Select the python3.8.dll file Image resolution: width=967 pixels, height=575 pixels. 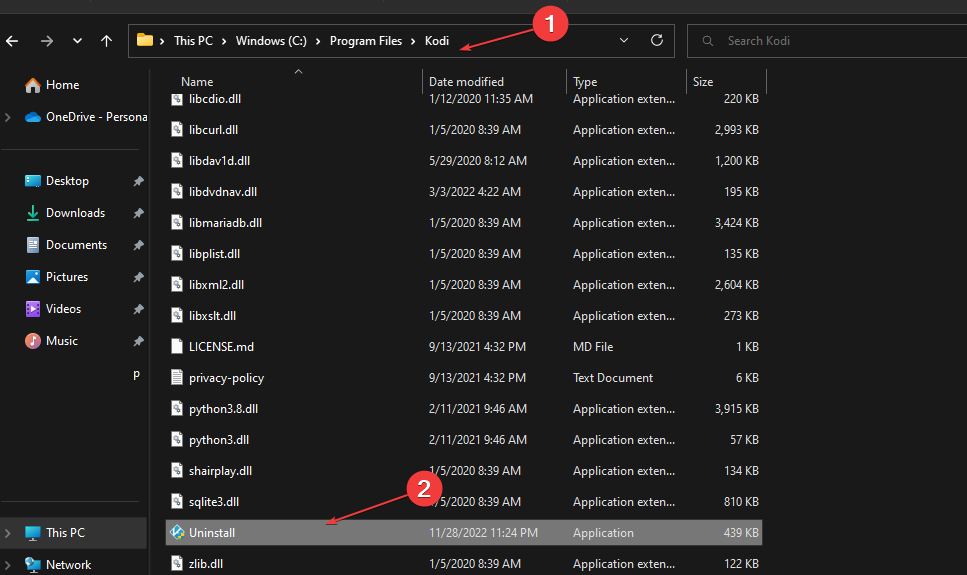[x=223, y=409]
